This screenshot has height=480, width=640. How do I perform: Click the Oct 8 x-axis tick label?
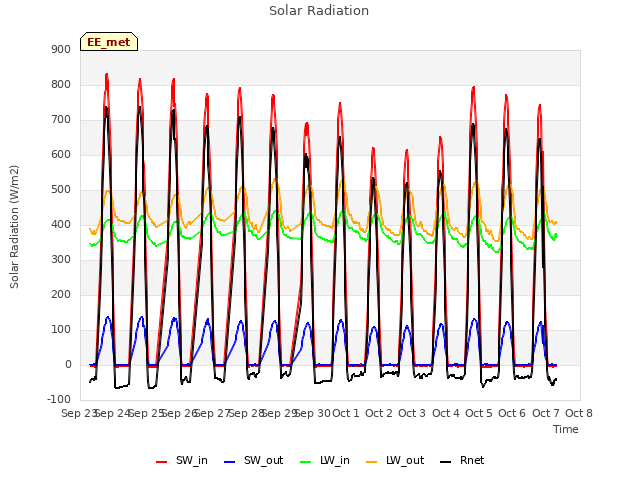(x=579, y=413)
